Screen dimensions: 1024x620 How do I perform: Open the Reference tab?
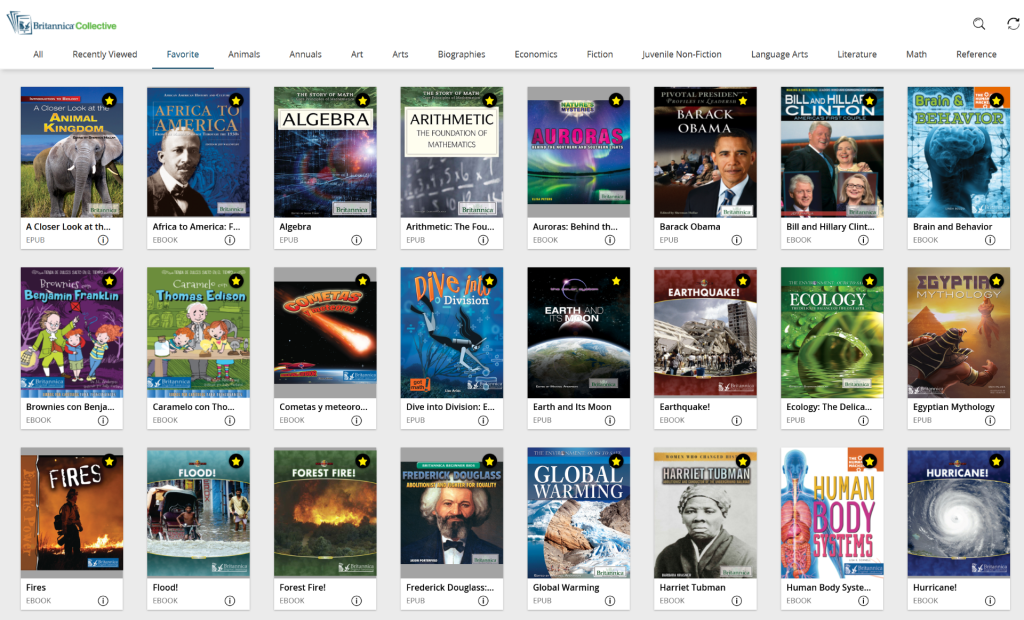click(976, 54)
